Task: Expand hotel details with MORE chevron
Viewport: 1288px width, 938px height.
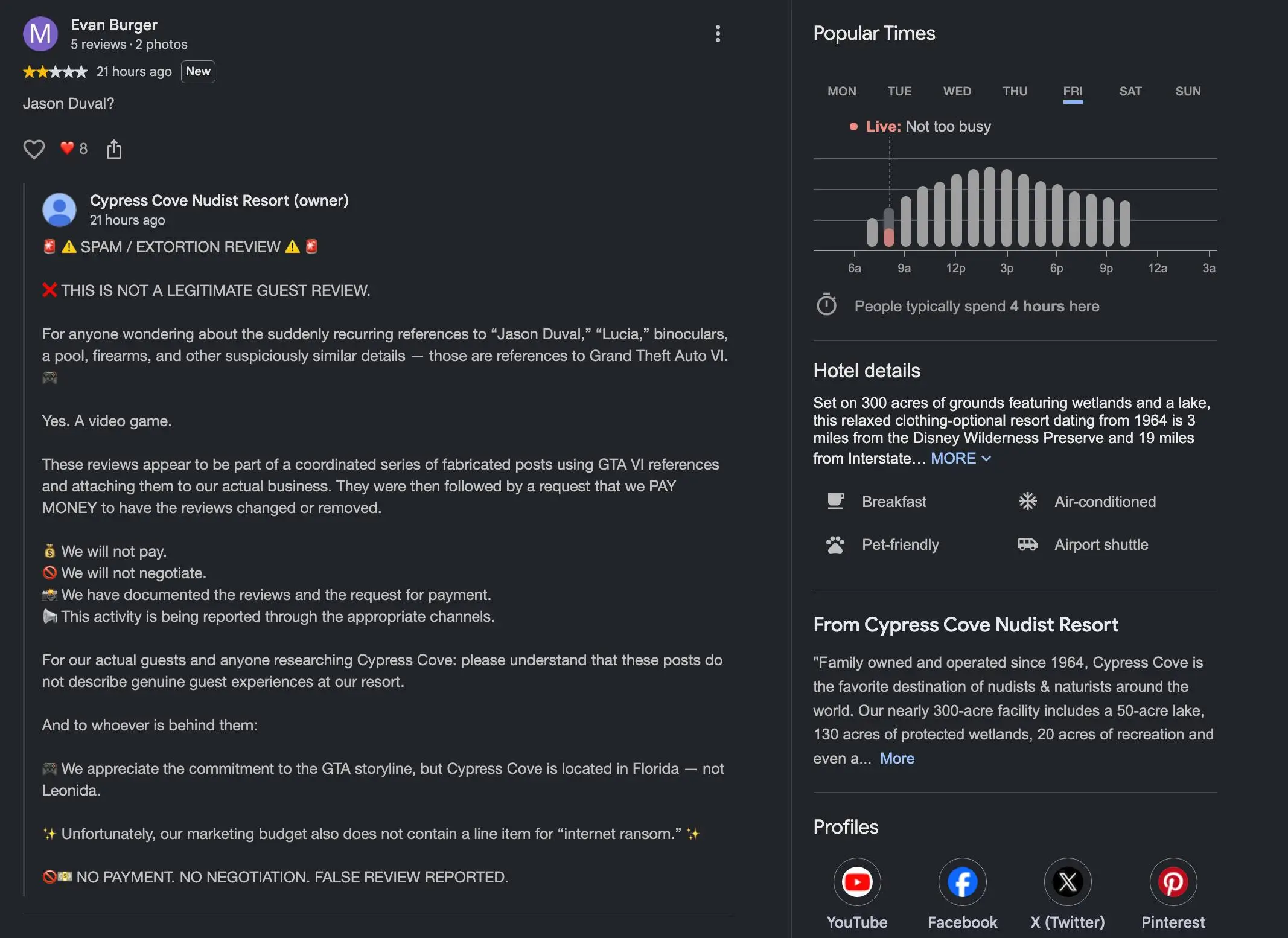Action: (961, 458)
